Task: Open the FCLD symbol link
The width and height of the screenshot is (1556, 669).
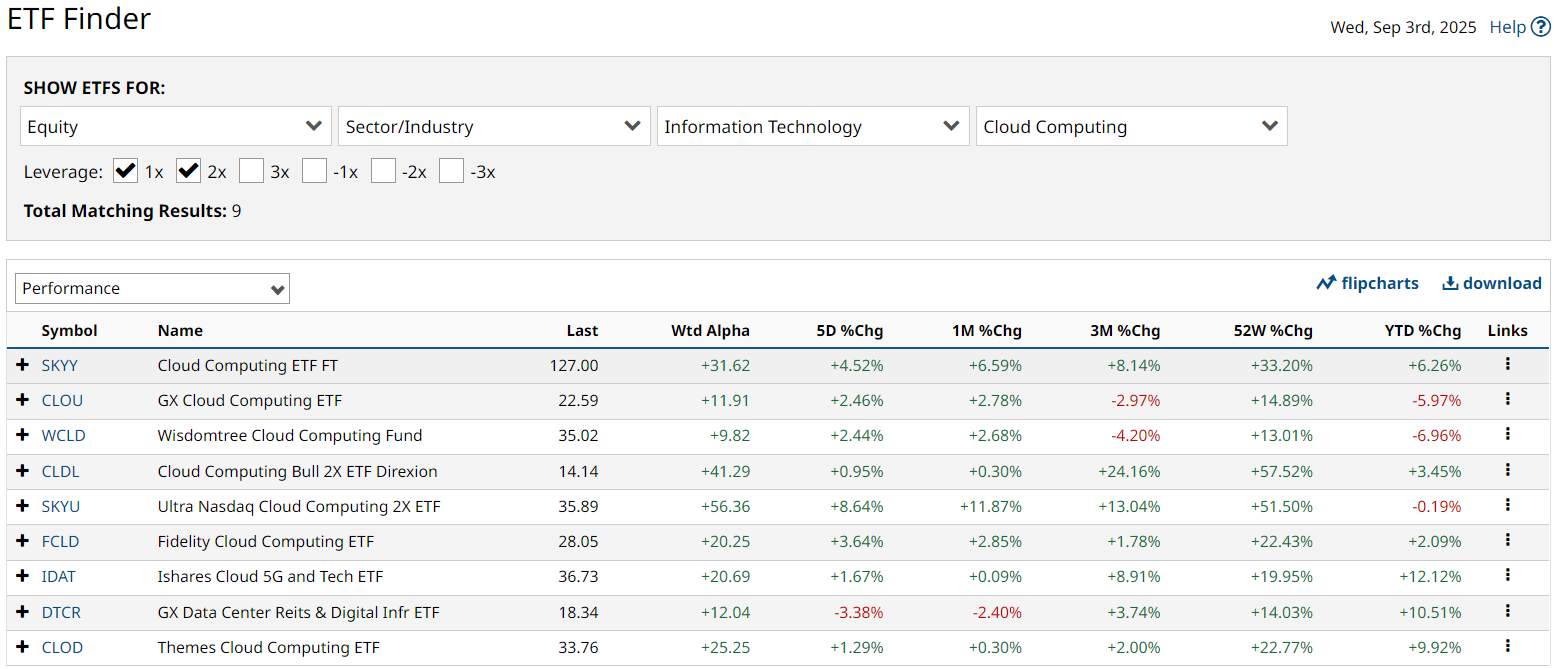Action: (x=60, y=541)
